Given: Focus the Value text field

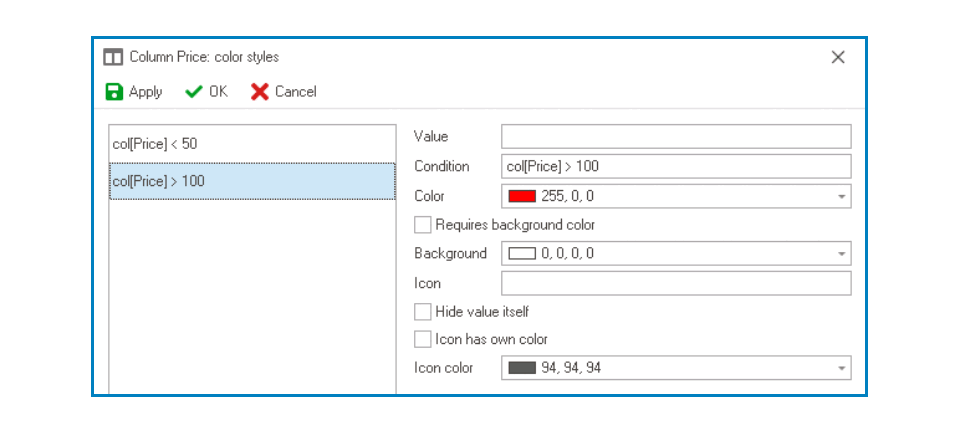Looking at the screenshot, I should [675, 137].
